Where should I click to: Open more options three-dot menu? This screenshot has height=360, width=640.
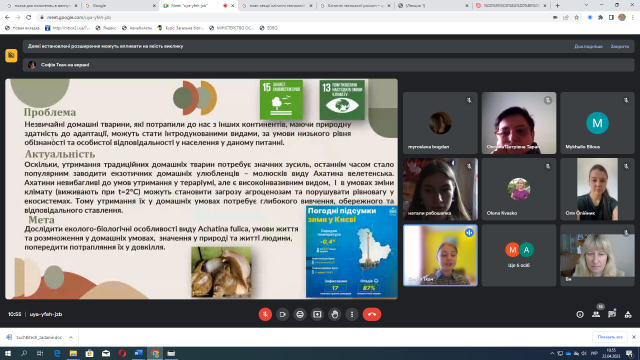pyautogui.click(x=352, y=314)
